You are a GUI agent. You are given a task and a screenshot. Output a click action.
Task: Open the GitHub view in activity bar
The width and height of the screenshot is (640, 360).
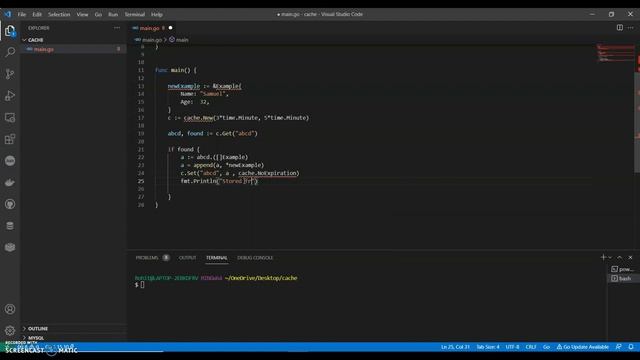coord(10,204)
